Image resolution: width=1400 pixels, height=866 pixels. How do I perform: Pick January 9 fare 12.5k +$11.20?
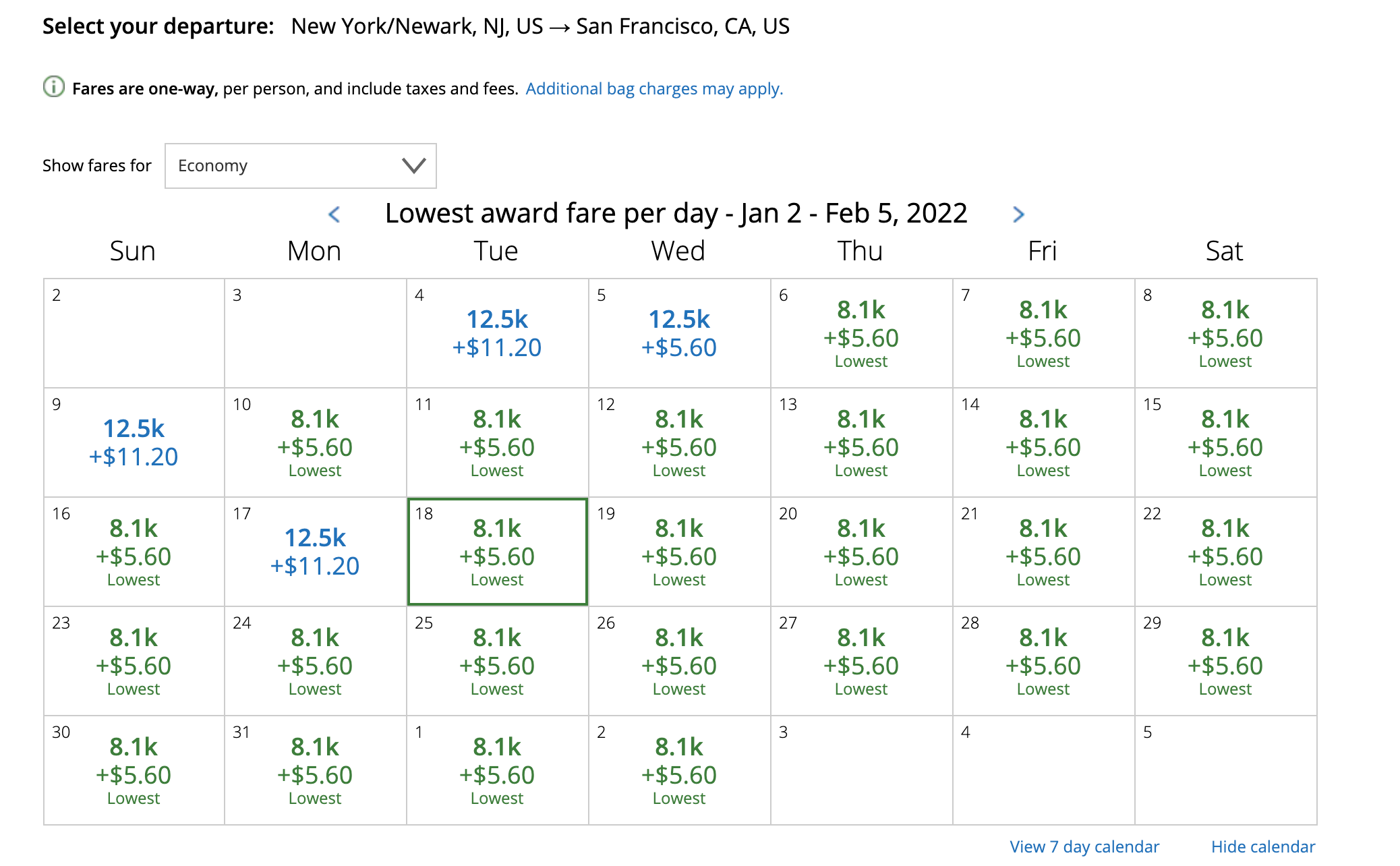pyautogui.click(x=134, y=442)
